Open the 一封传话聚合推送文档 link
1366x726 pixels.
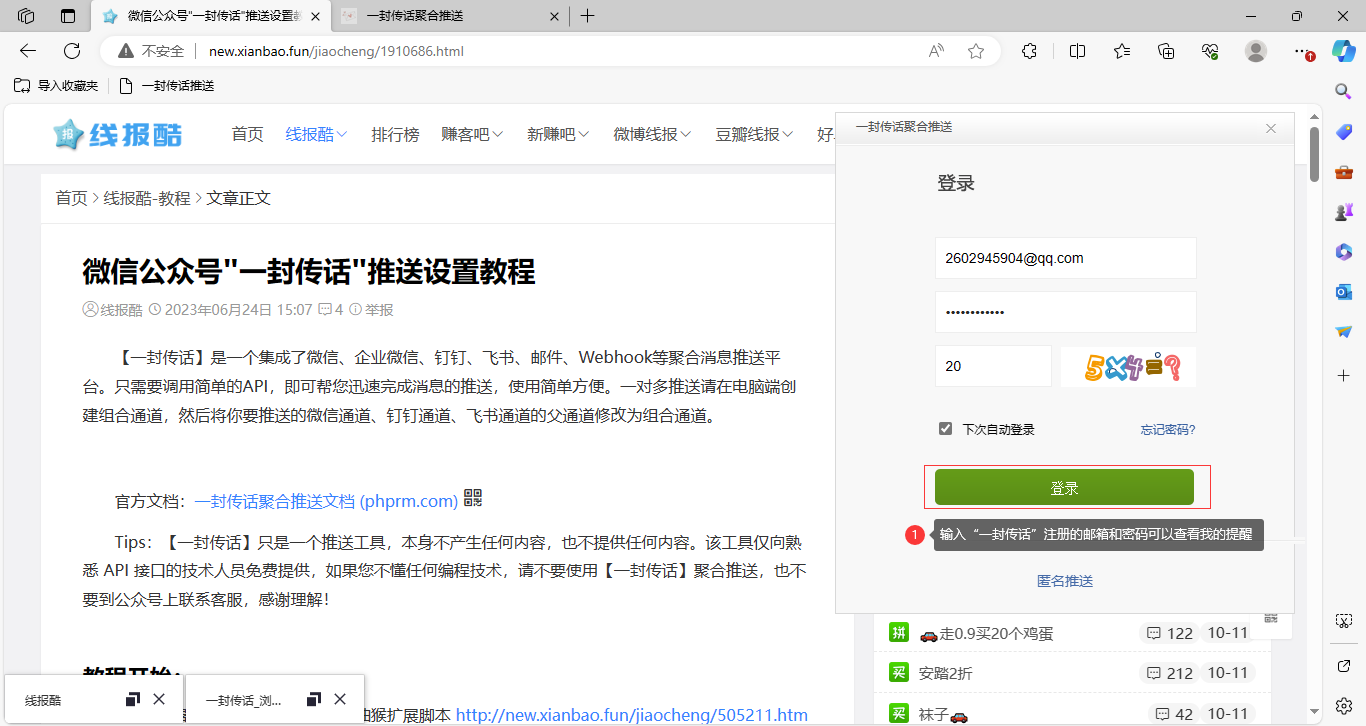coord(326,501)
